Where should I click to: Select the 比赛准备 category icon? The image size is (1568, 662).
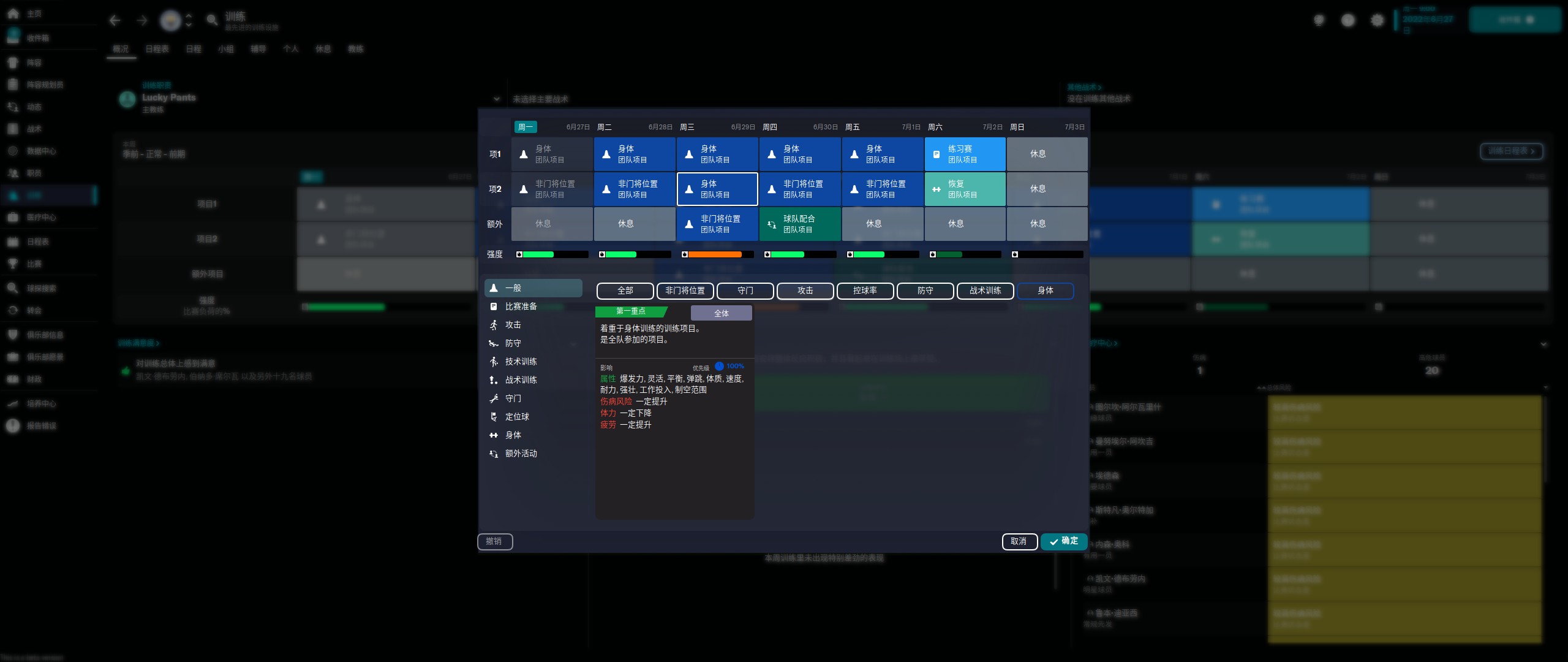coord(494,306)
